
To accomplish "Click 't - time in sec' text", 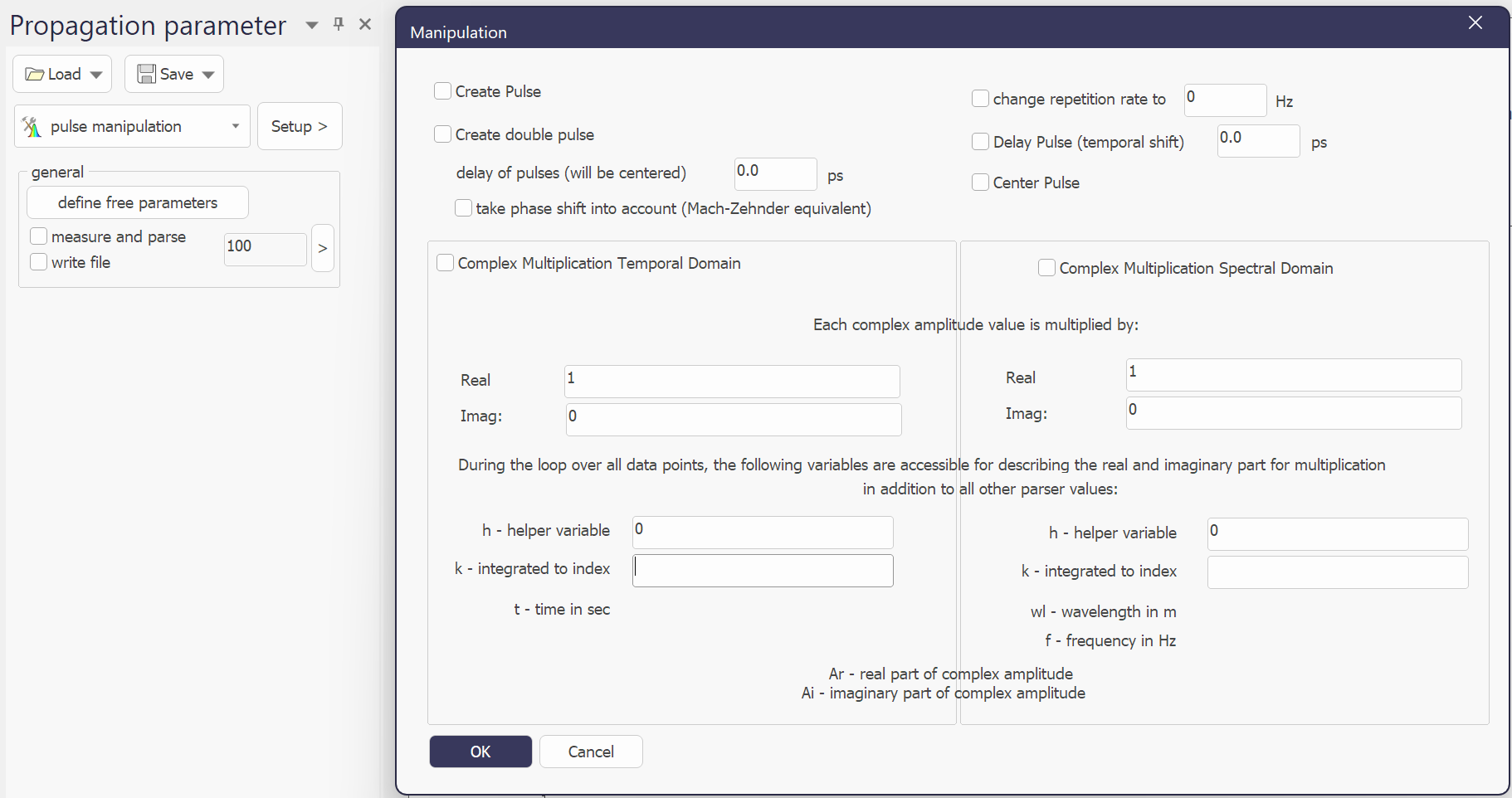I will coord(562,610).
